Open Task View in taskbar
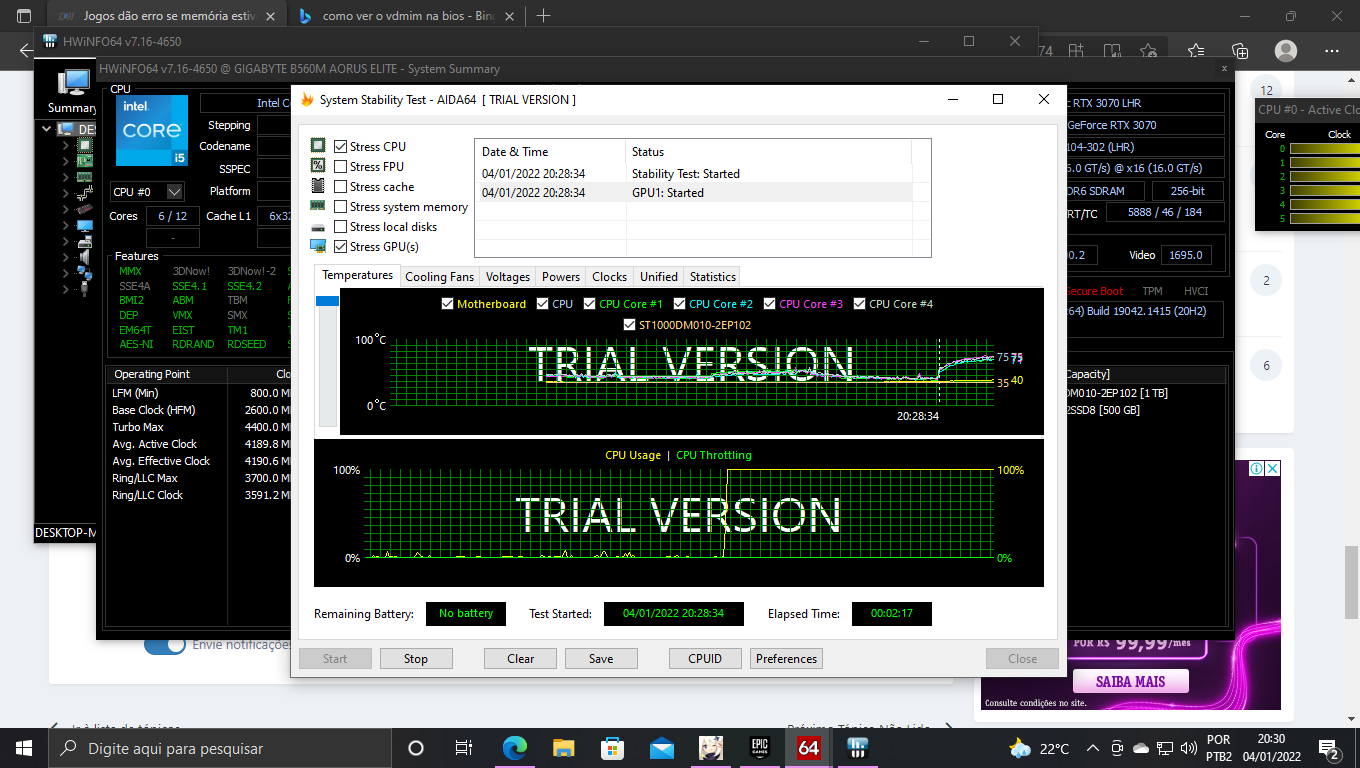Screen dimensions: 1360x768 [464, 748]
